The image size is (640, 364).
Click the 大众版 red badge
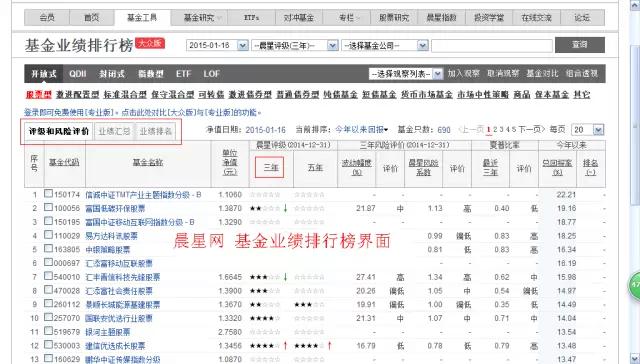click(150, 43)
